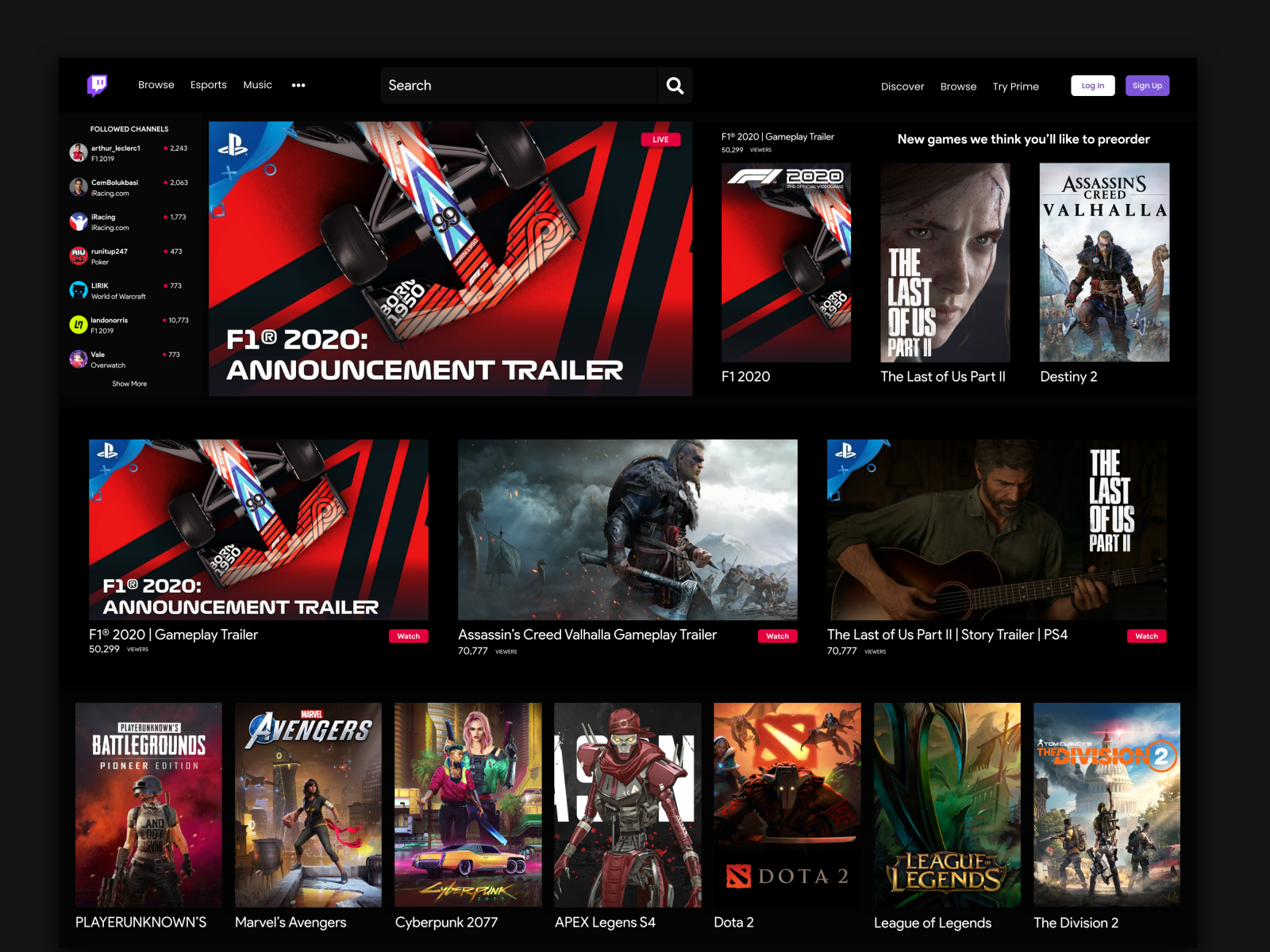Click 'League of Legends' game title text
The width and height of the screenshot is (1270, 952).
[933, 923]
